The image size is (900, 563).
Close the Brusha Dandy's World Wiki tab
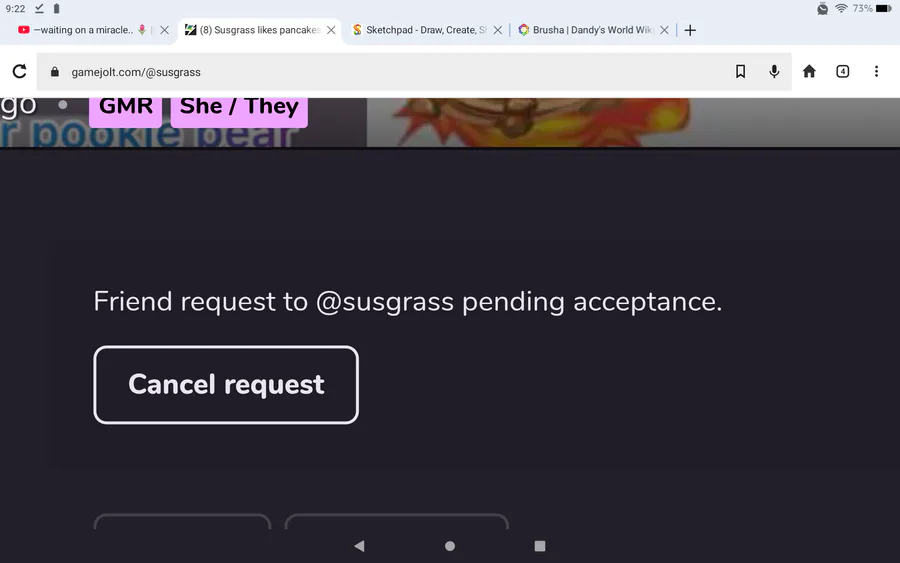pyautogui.click(x=664, y=30)
